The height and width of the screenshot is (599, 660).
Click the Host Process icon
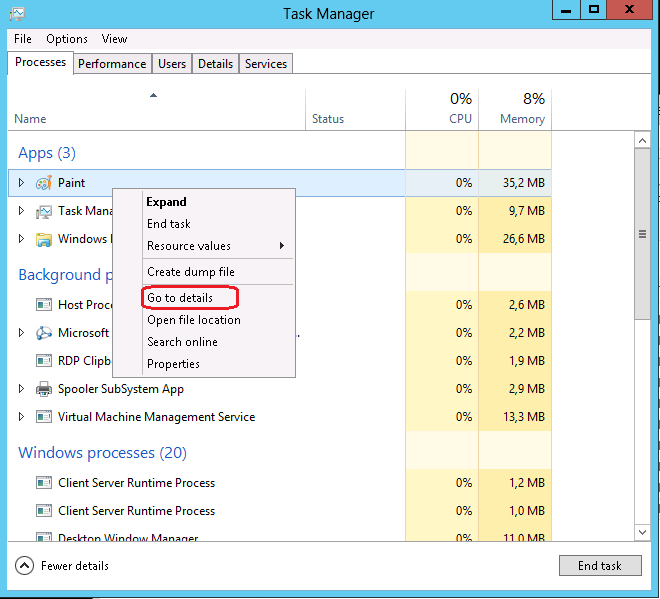coord(44,305)
